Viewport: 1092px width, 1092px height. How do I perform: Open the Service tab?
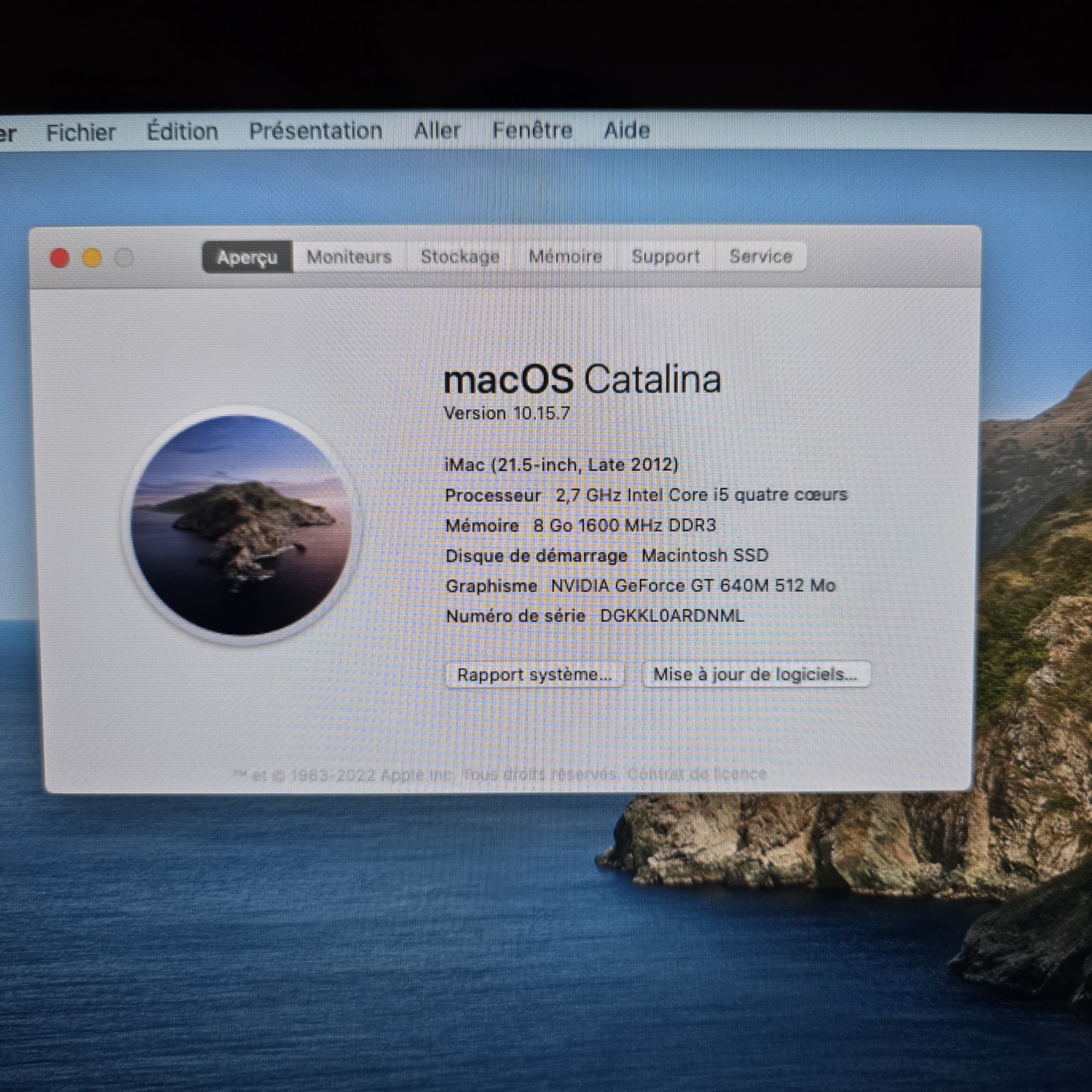pos(760,257)
